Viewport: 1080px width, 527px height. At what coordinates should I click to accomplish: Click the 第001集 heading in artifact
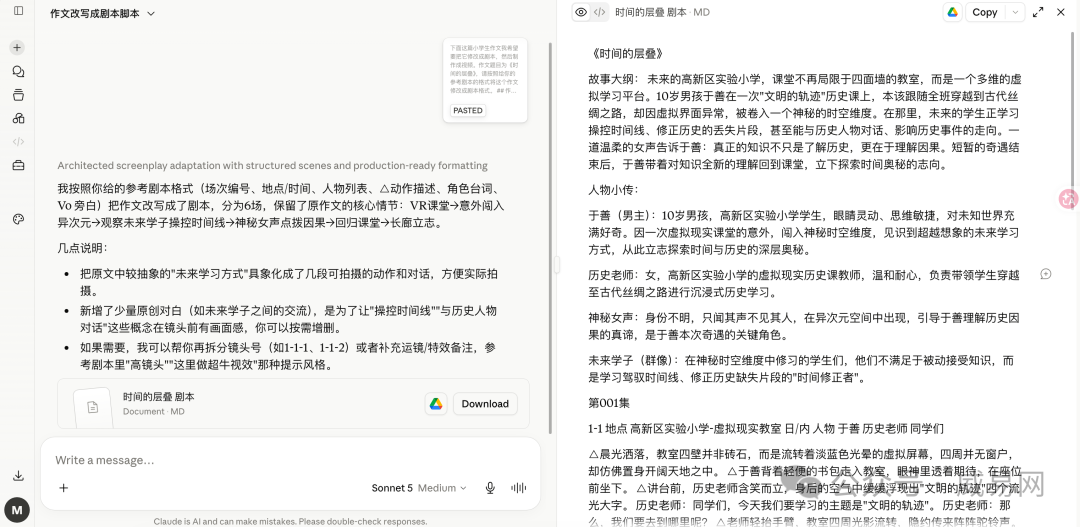(609, 402)
